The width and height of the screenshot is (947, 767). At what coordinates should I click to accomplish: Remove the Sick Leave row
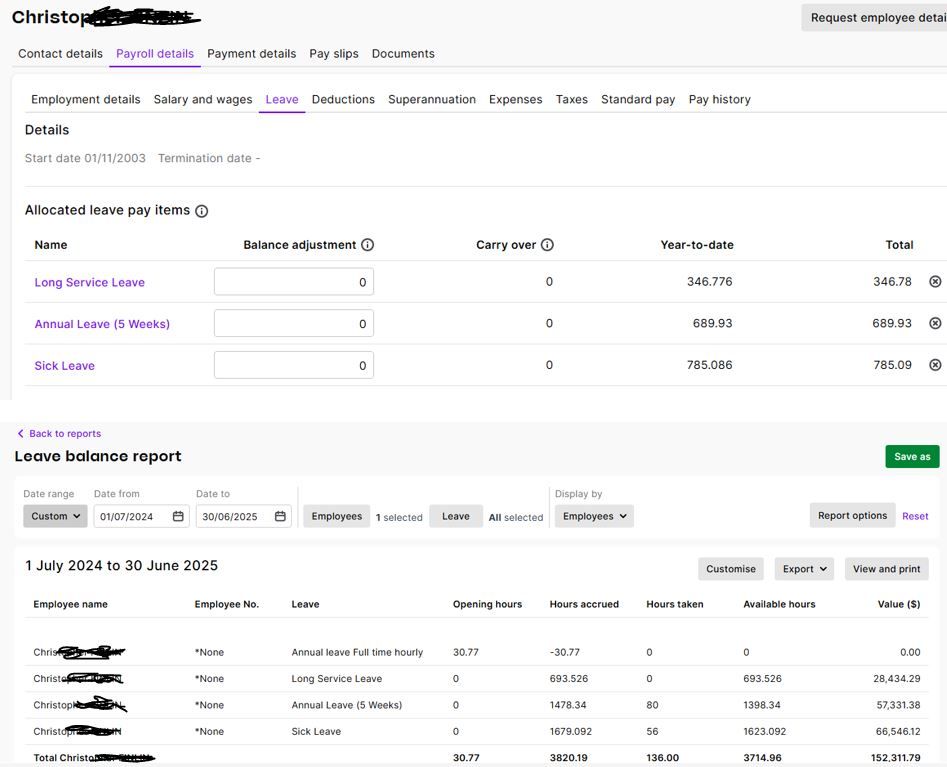[x=935, y=366]
